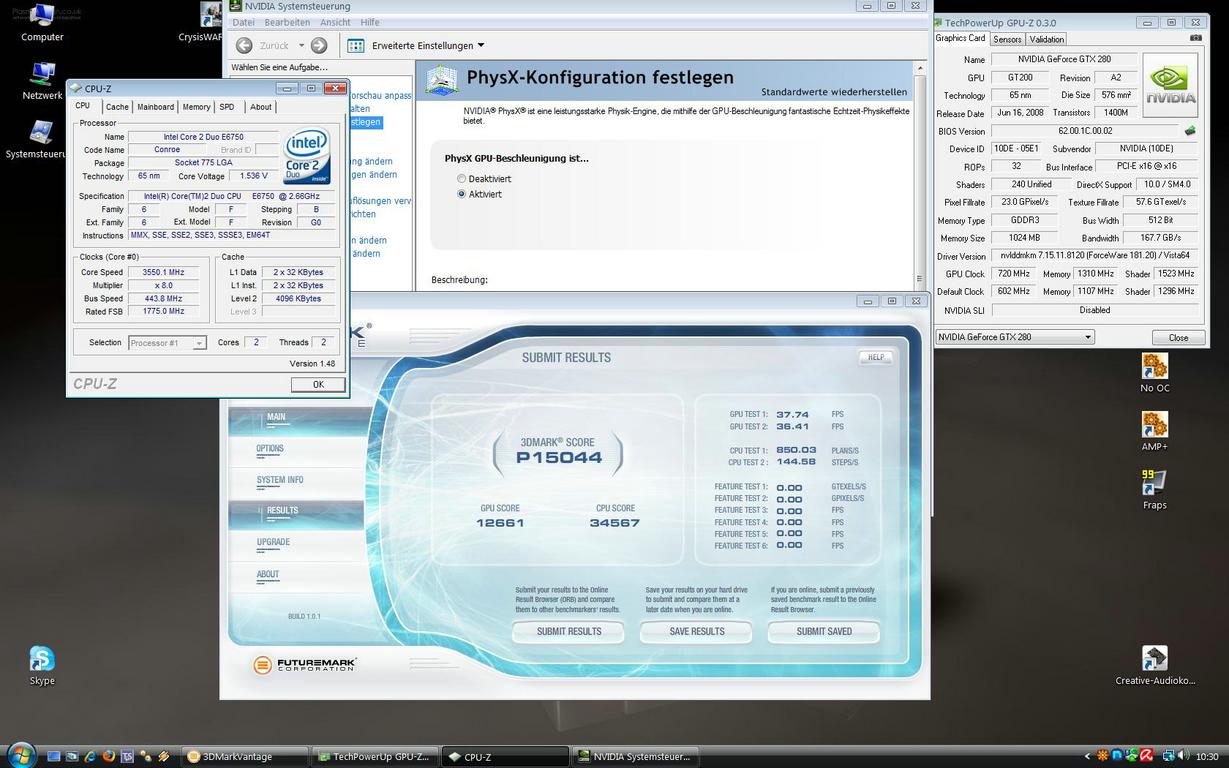Open the No OC desktop shortcut
1229x768 pixels.
1155,373
